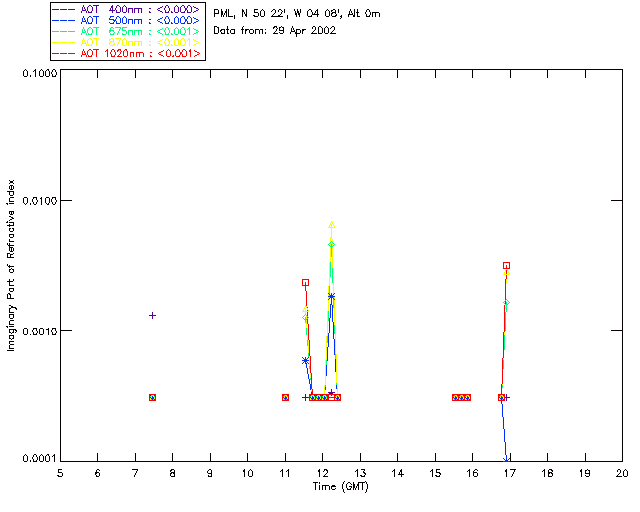
Task: Click the x-axis tick label 20
Action: pyautogui.click(x=622, y=473)
